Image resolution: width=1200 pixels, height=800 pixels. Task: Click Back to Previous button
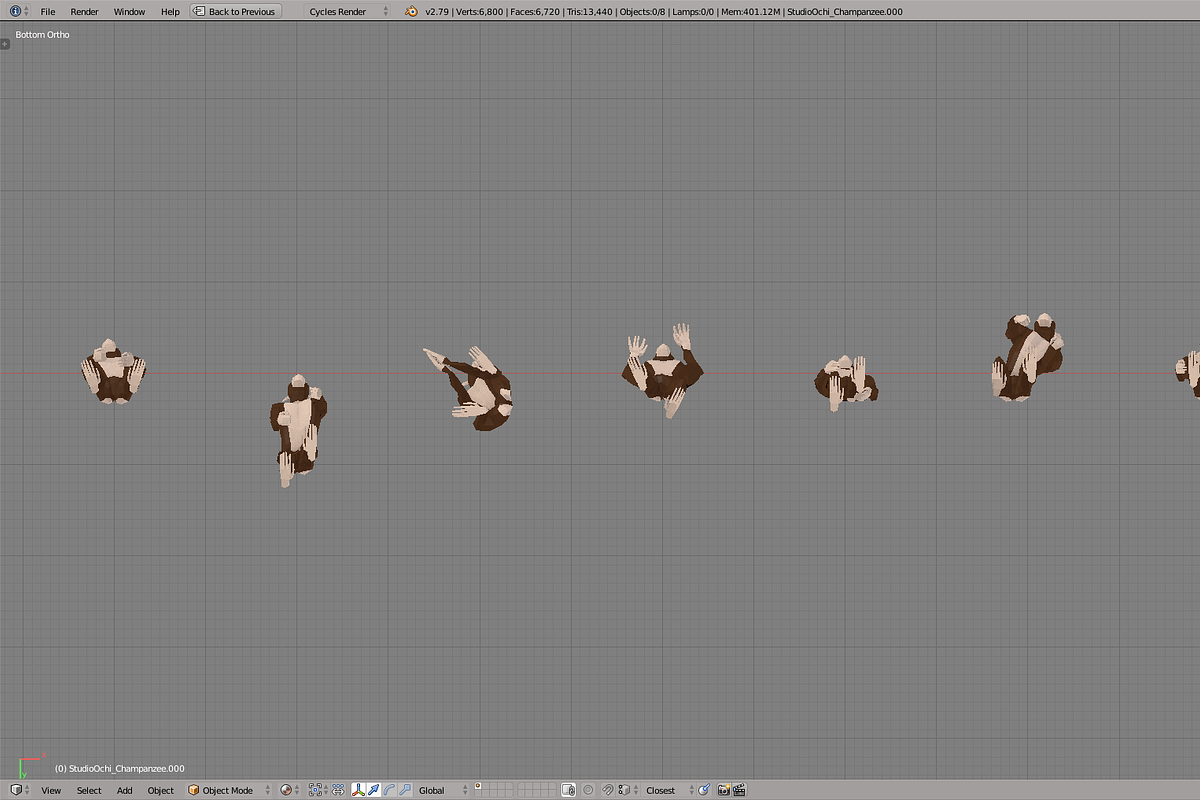(x=236, y=11)
